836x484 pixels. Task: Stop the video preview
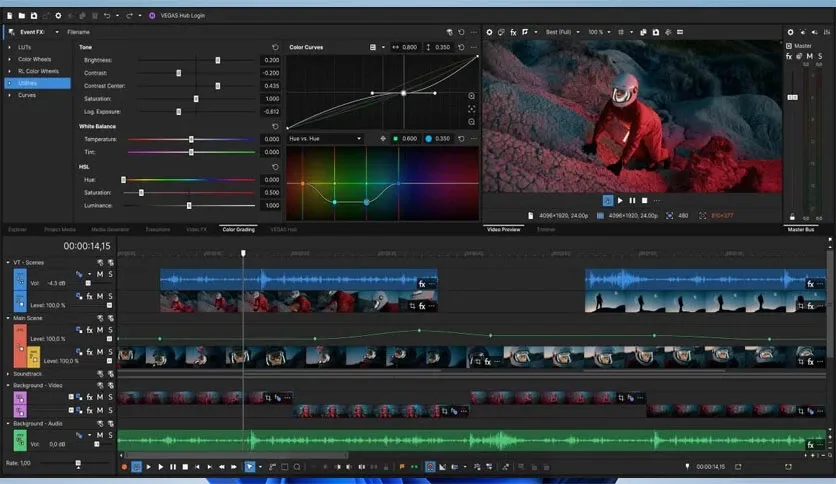[x=645, y=200]
